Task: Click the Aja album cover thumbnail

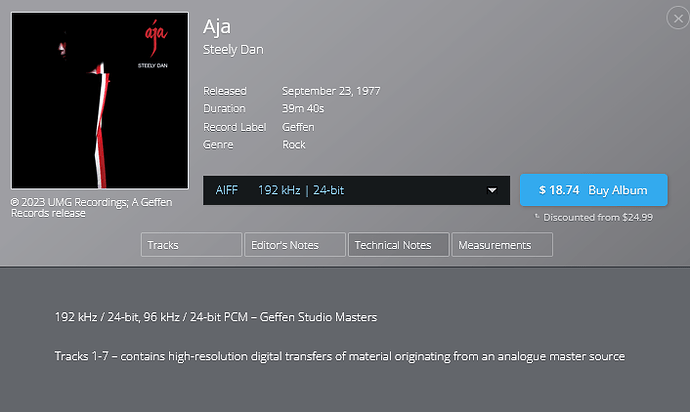Action: [x=100, y=101]
